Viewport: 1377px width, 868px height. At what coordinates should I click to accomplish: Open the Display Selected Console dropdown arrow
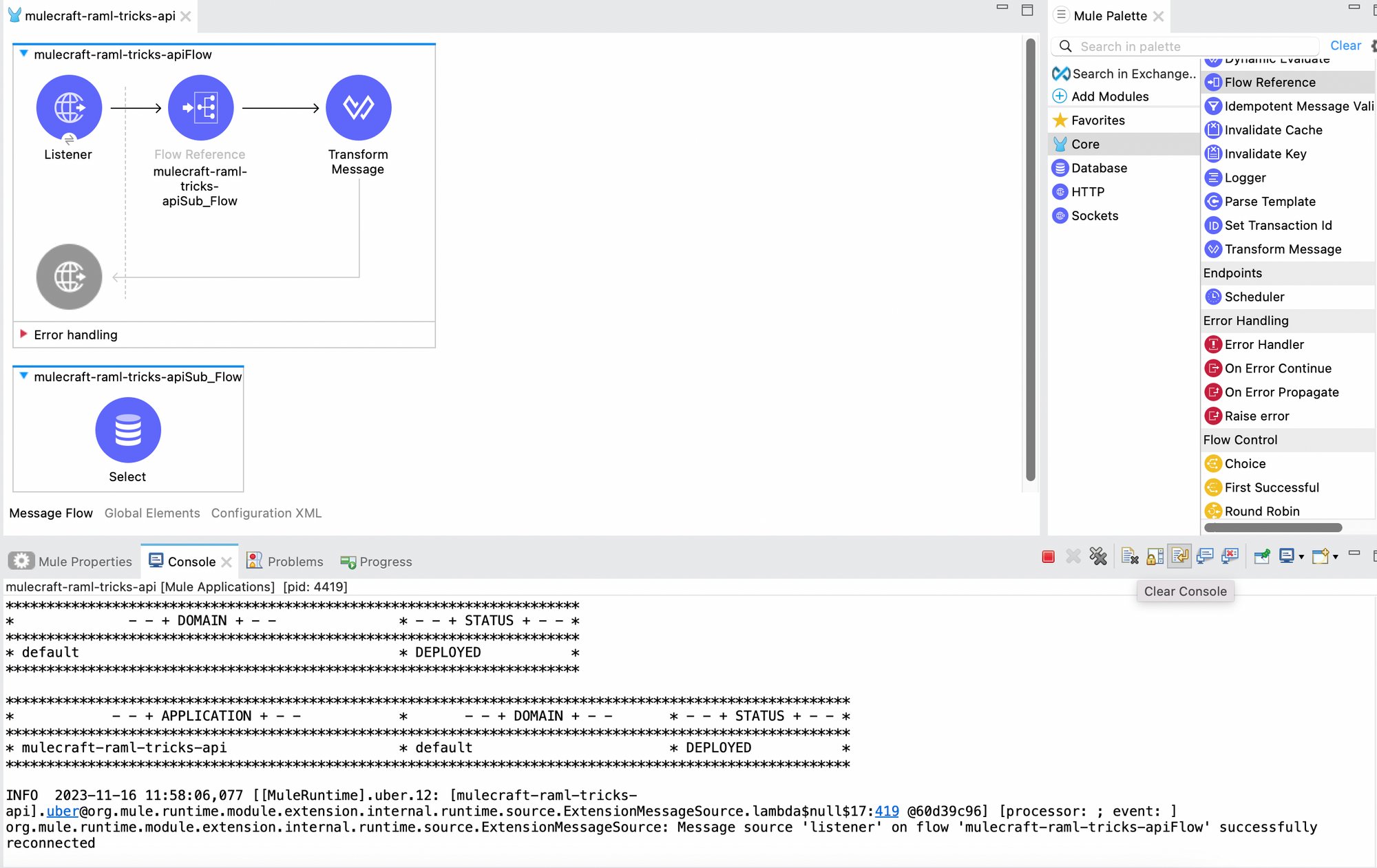[x=1301, y=558]
